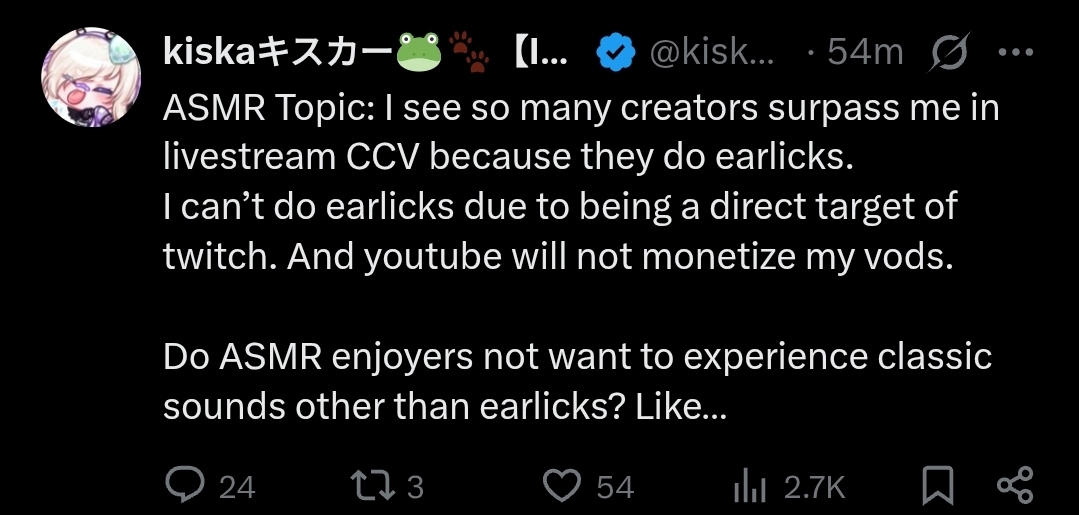Toggle repost with the arrows icon
The image size is (1079, 515).
tap(373, 485)
